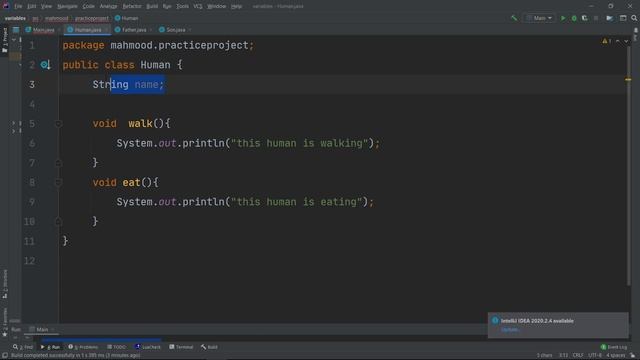Click the gutter implemented-by icon on line 2
640x360 pixels.
(45, 65)
